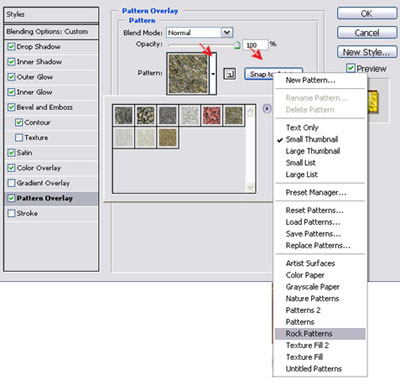Load the Artist Surfaces pattern set
This screenshot has width=400, height=390.
tap(310, 263)
